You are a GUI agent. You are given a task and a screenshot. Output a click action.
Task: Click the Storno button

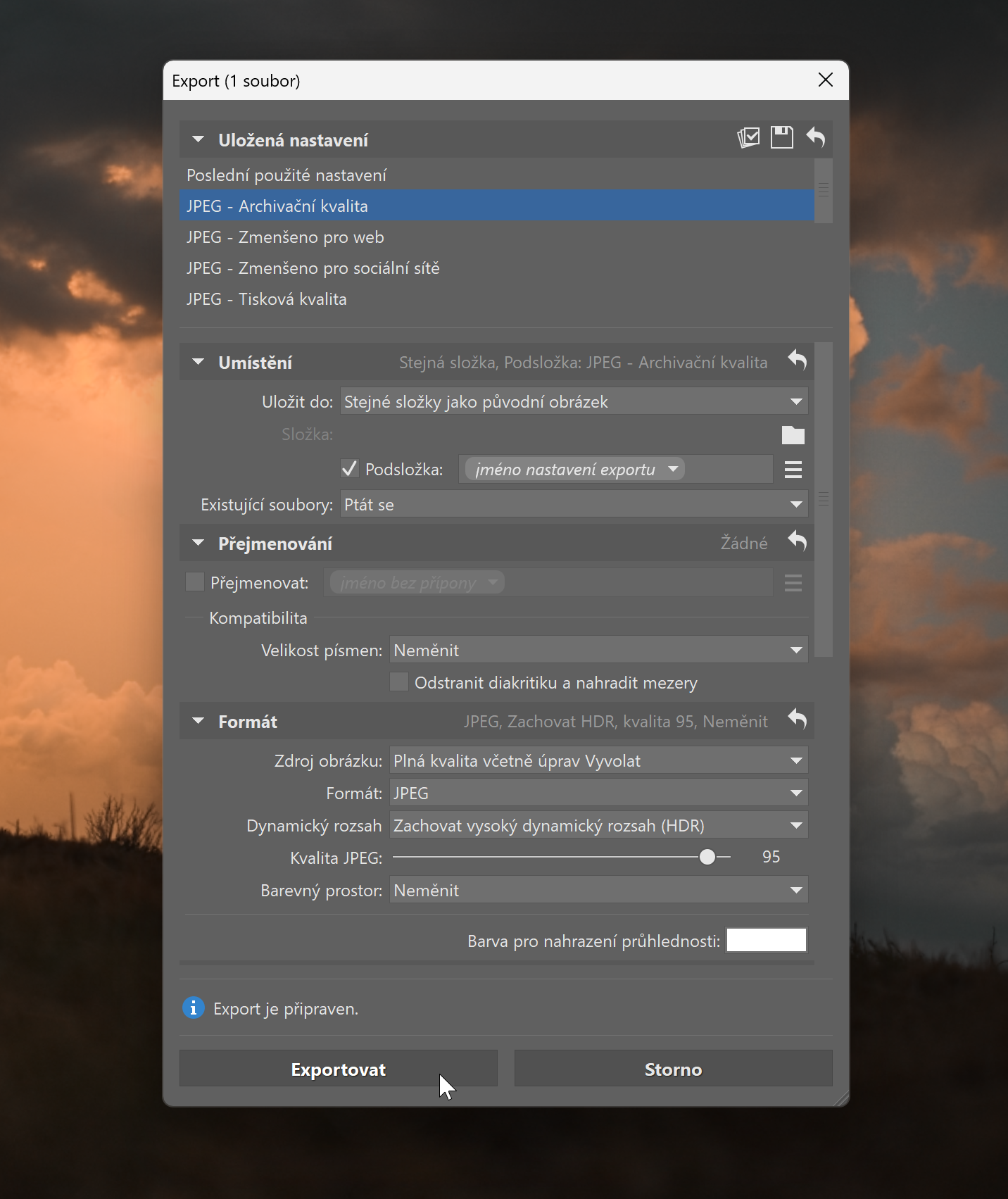click(673, 1069)
